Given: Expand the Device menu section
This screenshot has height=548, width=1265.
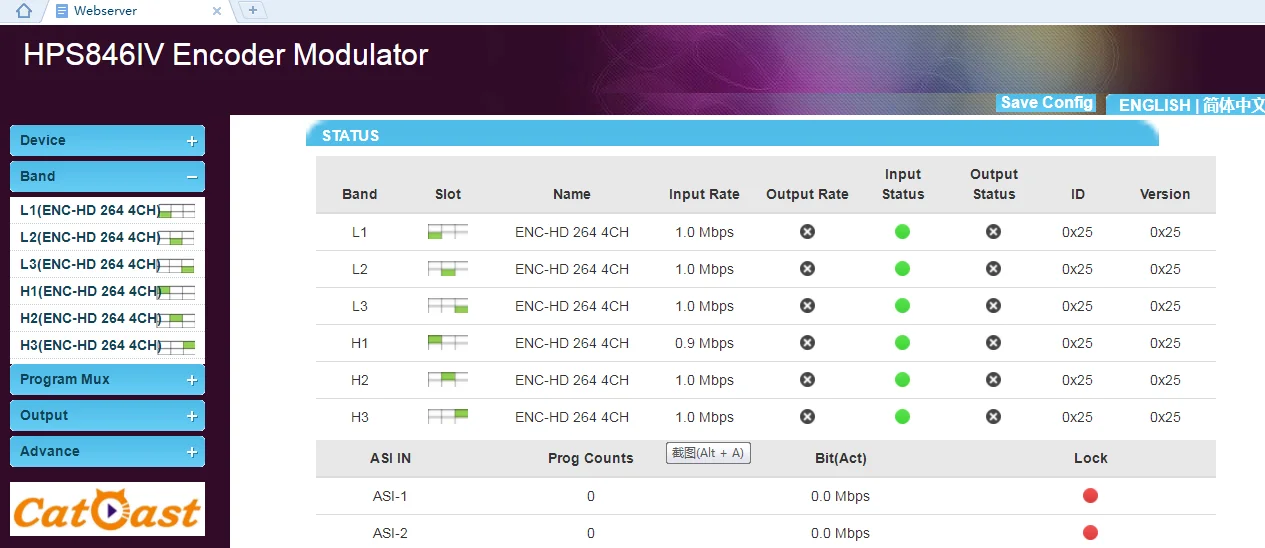Looking at the screenshot, I should [x=192, y=141].
